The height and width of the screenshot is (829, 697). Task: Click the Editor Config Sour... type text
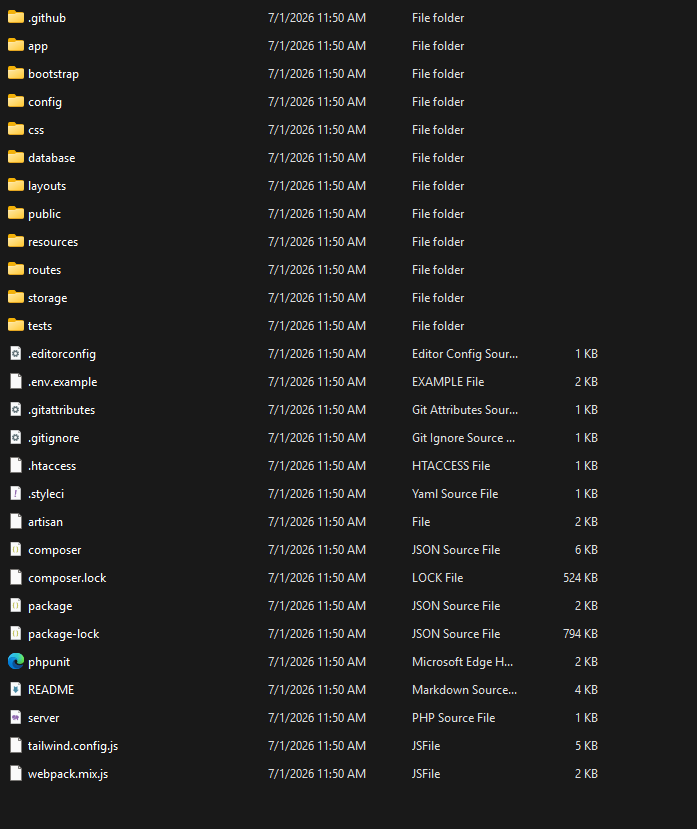(465, 354)
